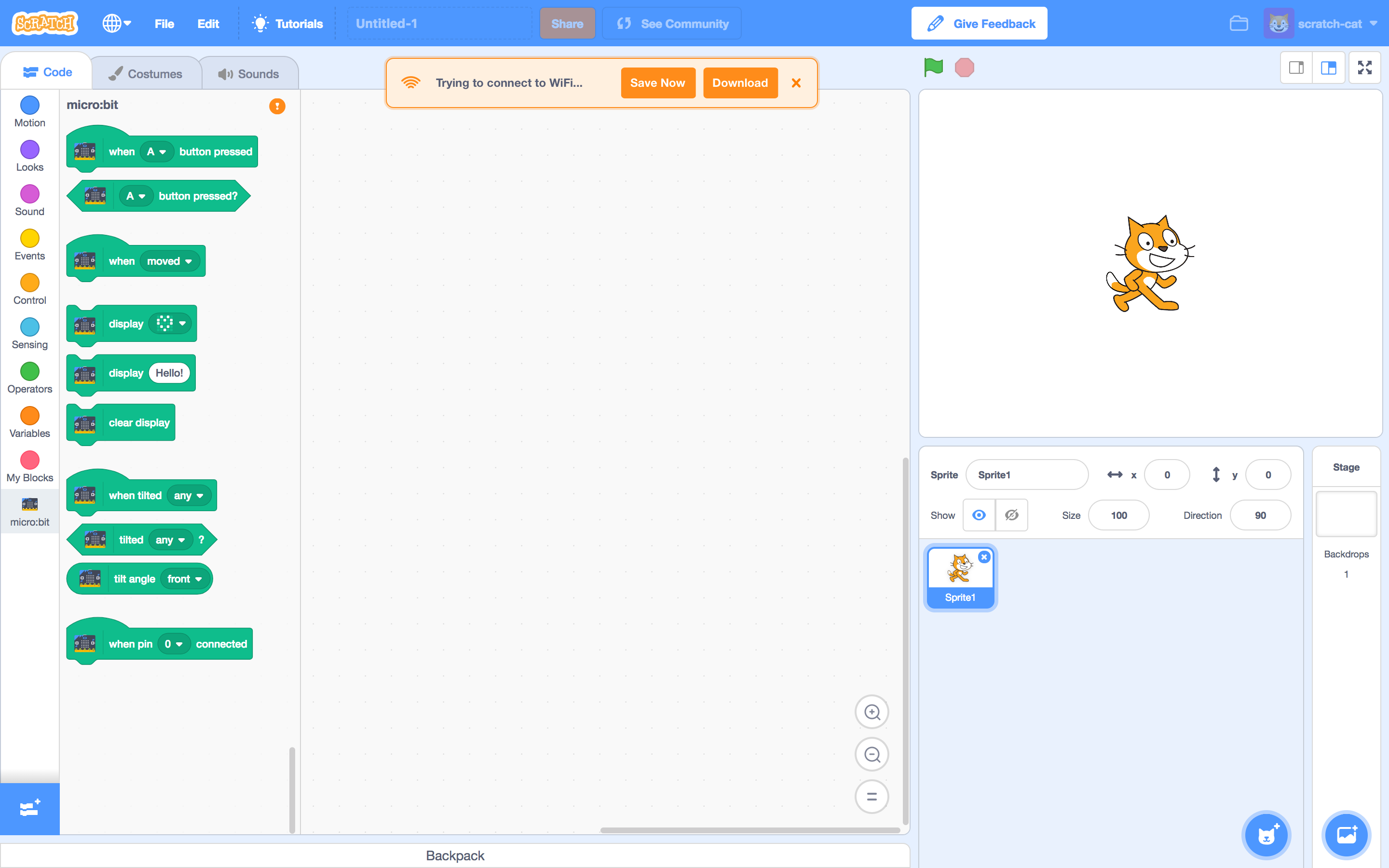Zoom in on the code workspace

tap(872, 712)
